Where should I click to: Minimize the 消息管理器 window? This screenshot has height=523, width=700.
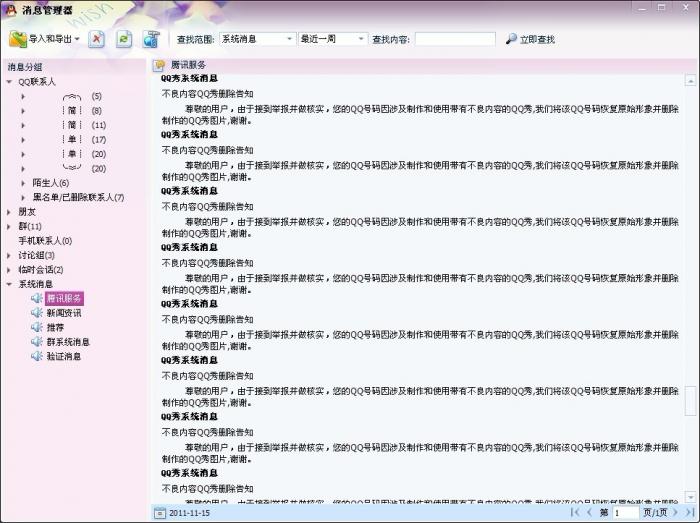[642, 8]
